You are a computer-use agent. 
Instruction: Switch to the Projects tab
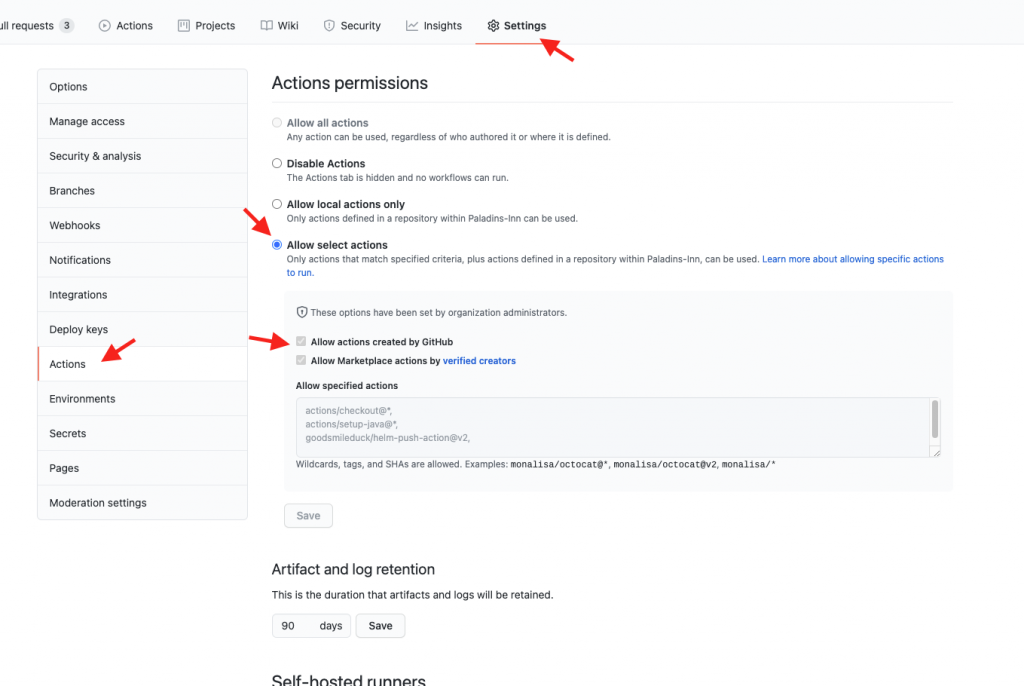(206, 25)
